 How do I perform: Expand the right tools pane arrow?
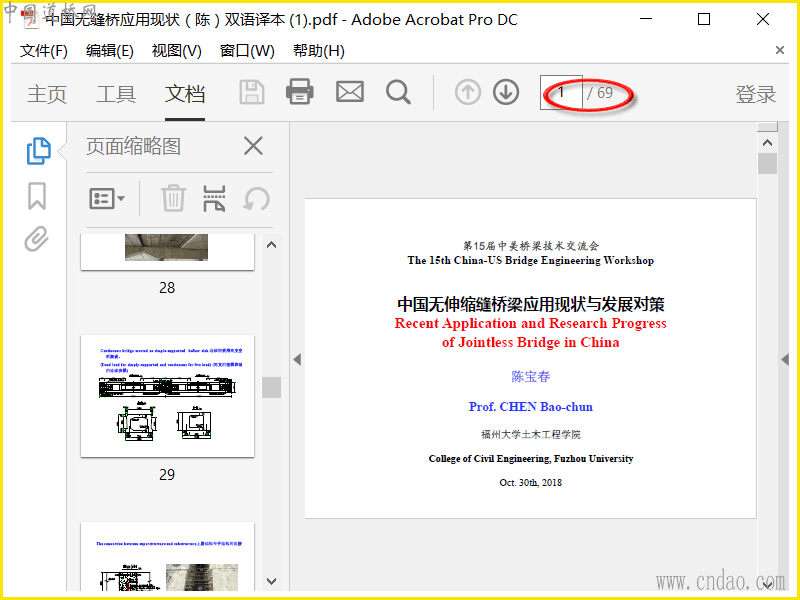(785, 360)
